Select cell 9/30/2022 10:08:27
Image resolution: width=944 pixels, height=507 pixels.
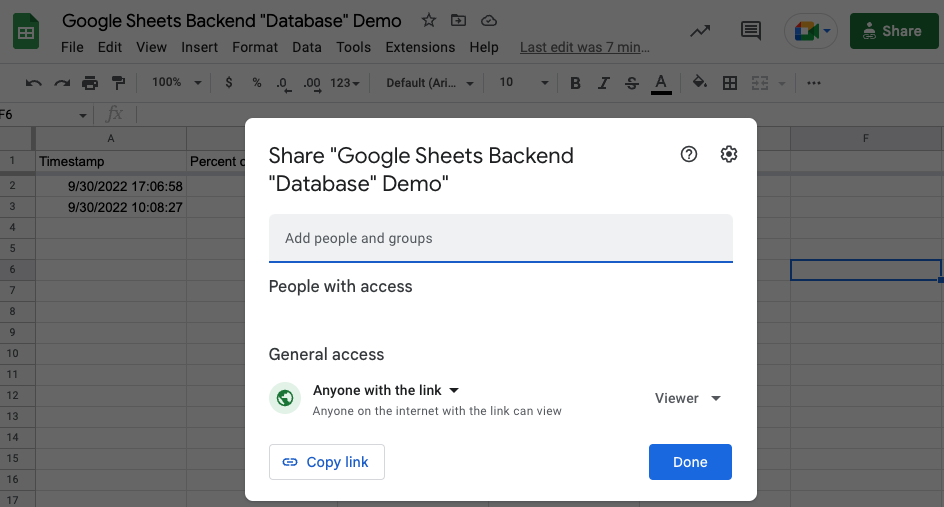pyautogui.click(x=111, y=207)
